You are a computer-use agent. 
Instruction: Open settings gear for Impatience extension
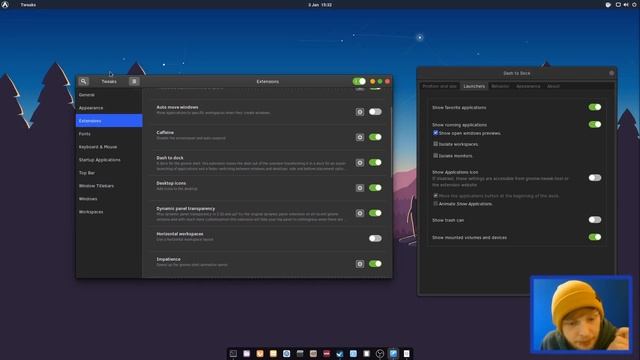pos(360,264)
